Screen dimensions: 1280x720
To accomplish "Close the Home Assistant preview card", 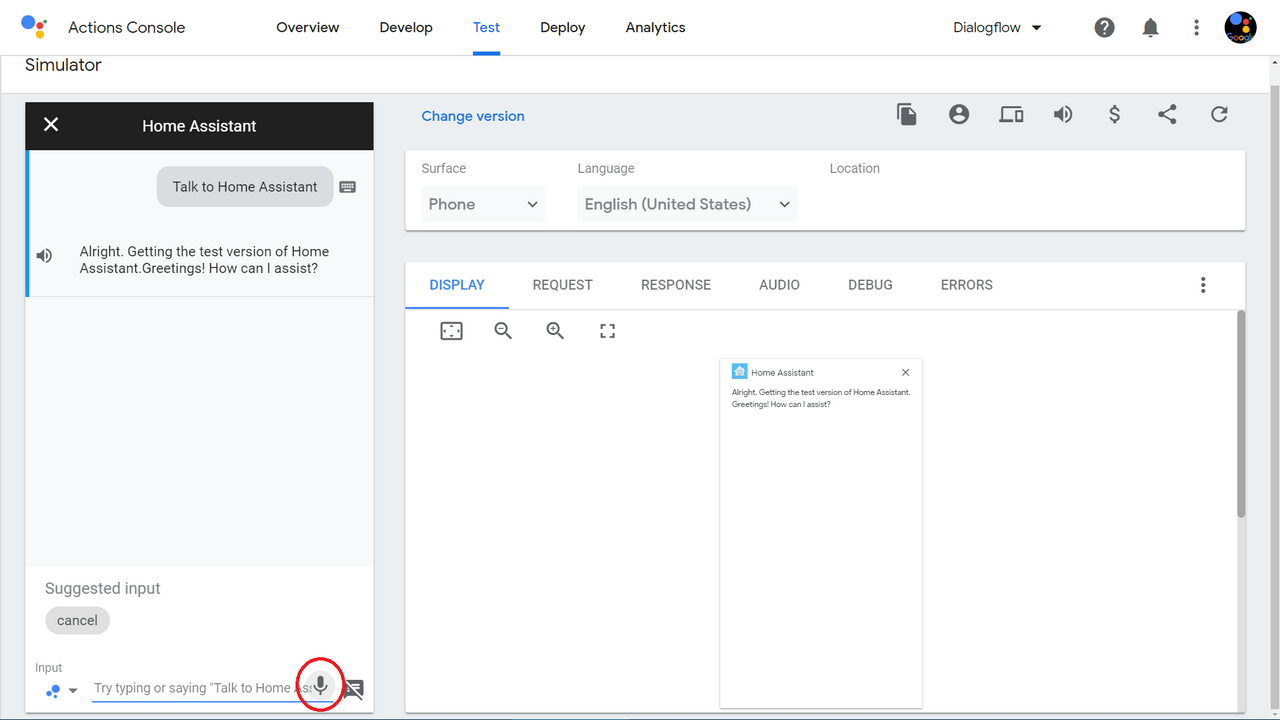I will 906,372.
